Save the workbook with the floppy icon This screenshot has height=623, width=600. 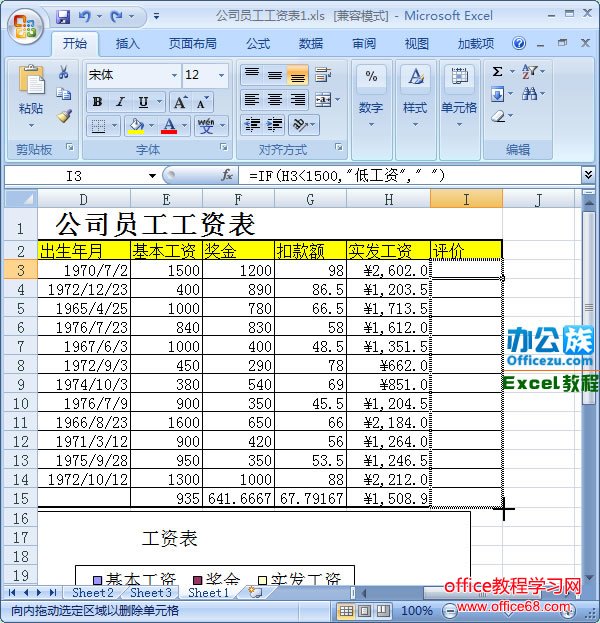(x=63, y=16)
